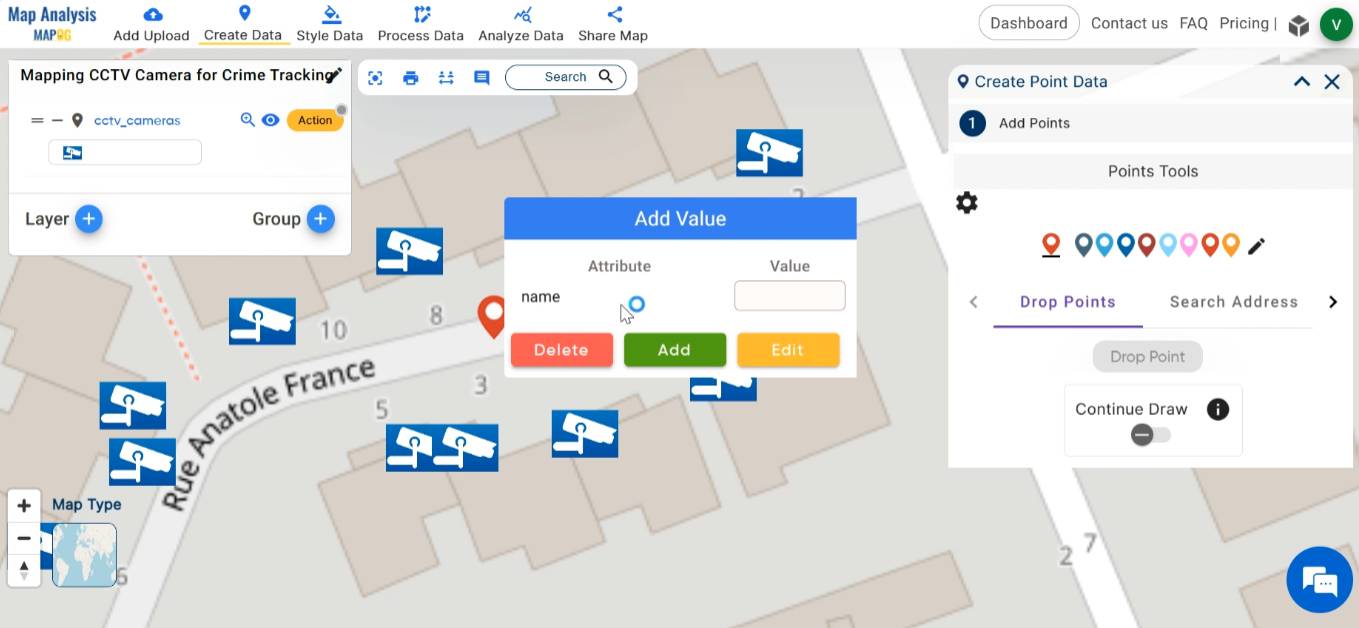Viewport: 1359px width, 628px height.
Task: Click the CCTV camera icon near number 8
Action: click(409, 251)
